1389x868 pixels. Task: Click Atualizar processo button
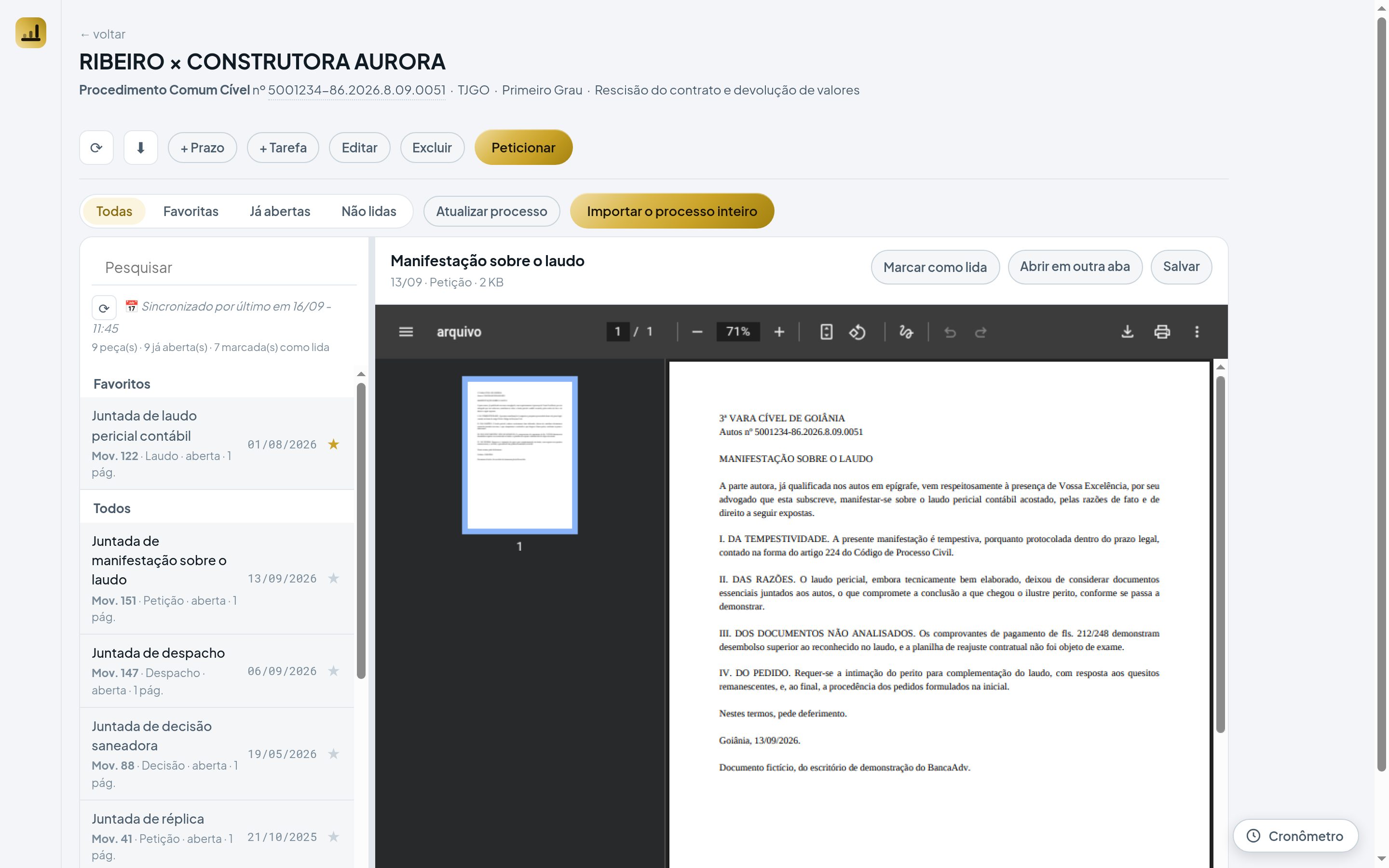click(492, 211)
